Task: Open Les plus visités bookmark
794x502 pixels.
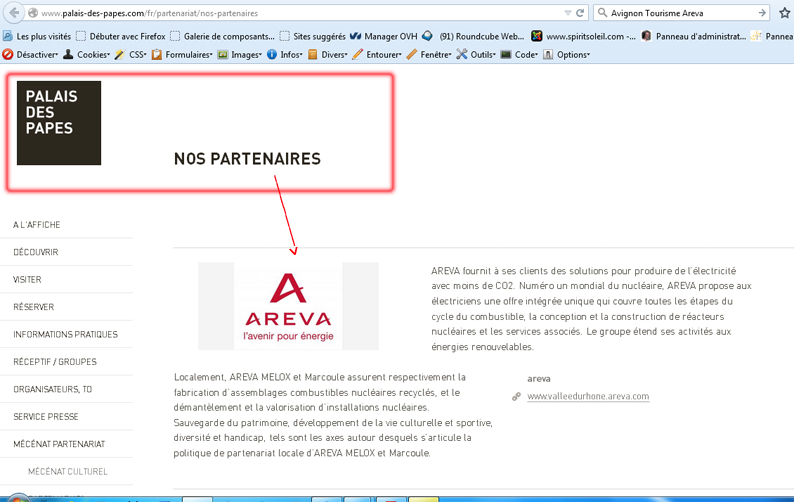Action: [37, 36]
